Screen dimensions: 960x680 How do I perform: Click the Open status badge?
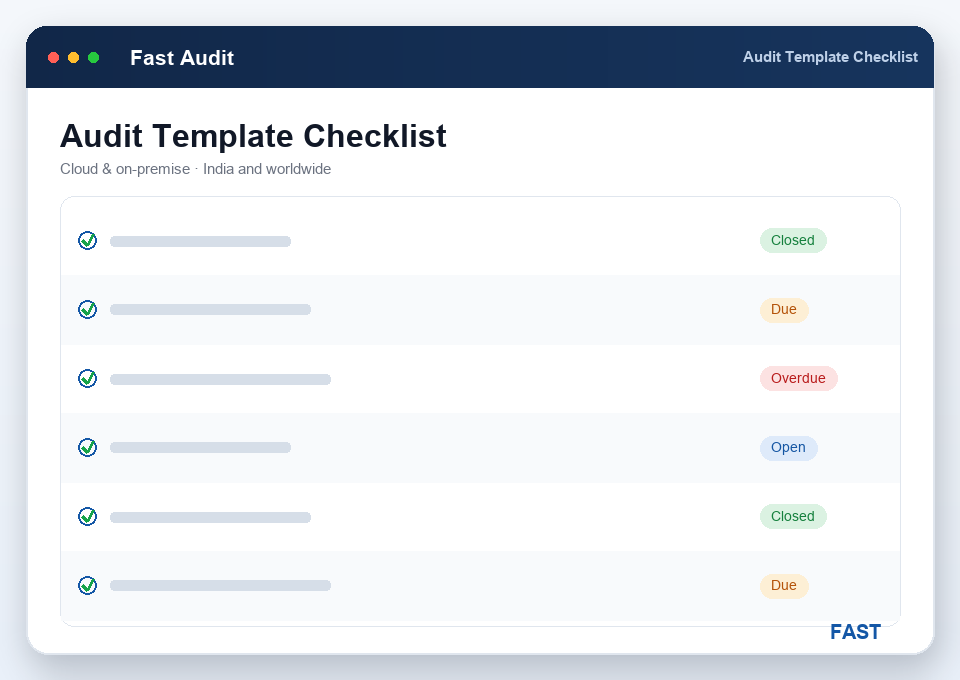pyautogui.click(x=789, y=447)
